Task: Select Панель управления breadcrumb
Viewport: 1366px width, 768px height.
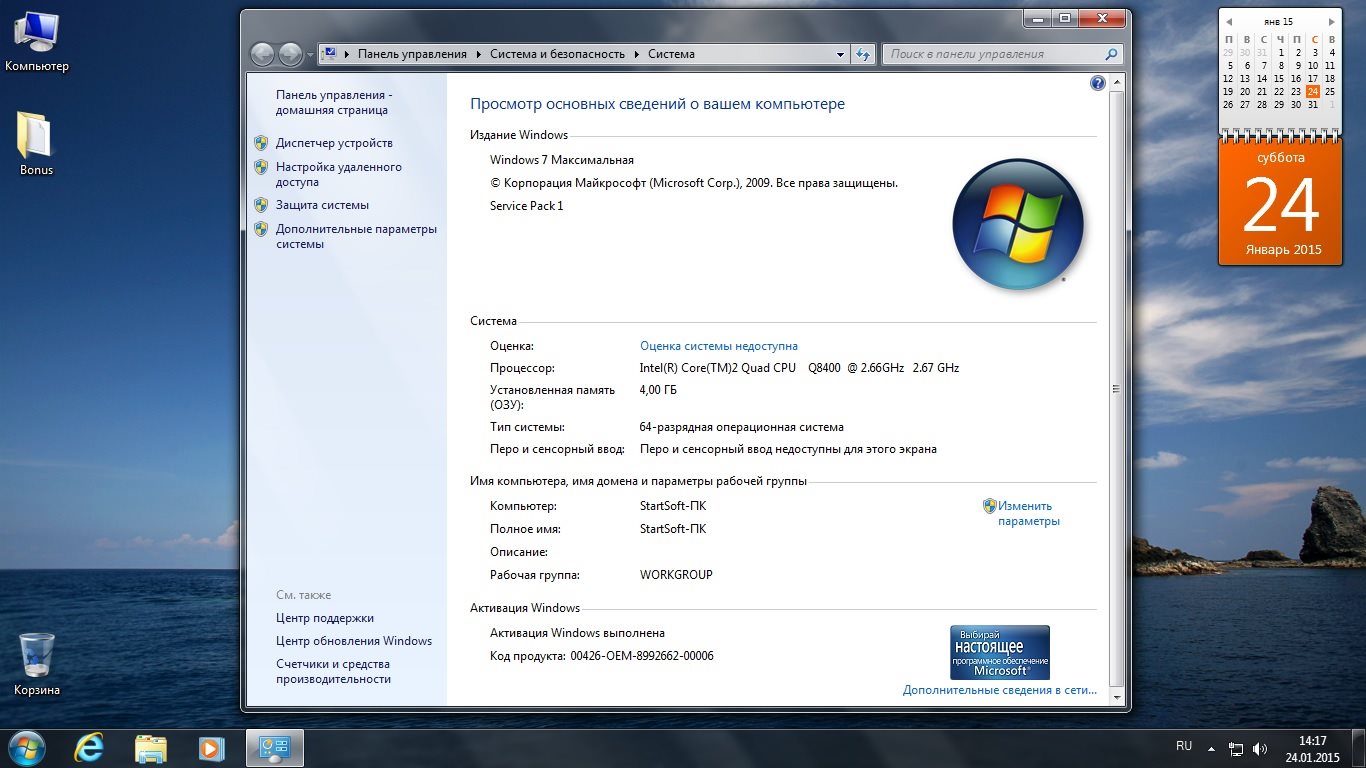Action: [x=412, y=54]
